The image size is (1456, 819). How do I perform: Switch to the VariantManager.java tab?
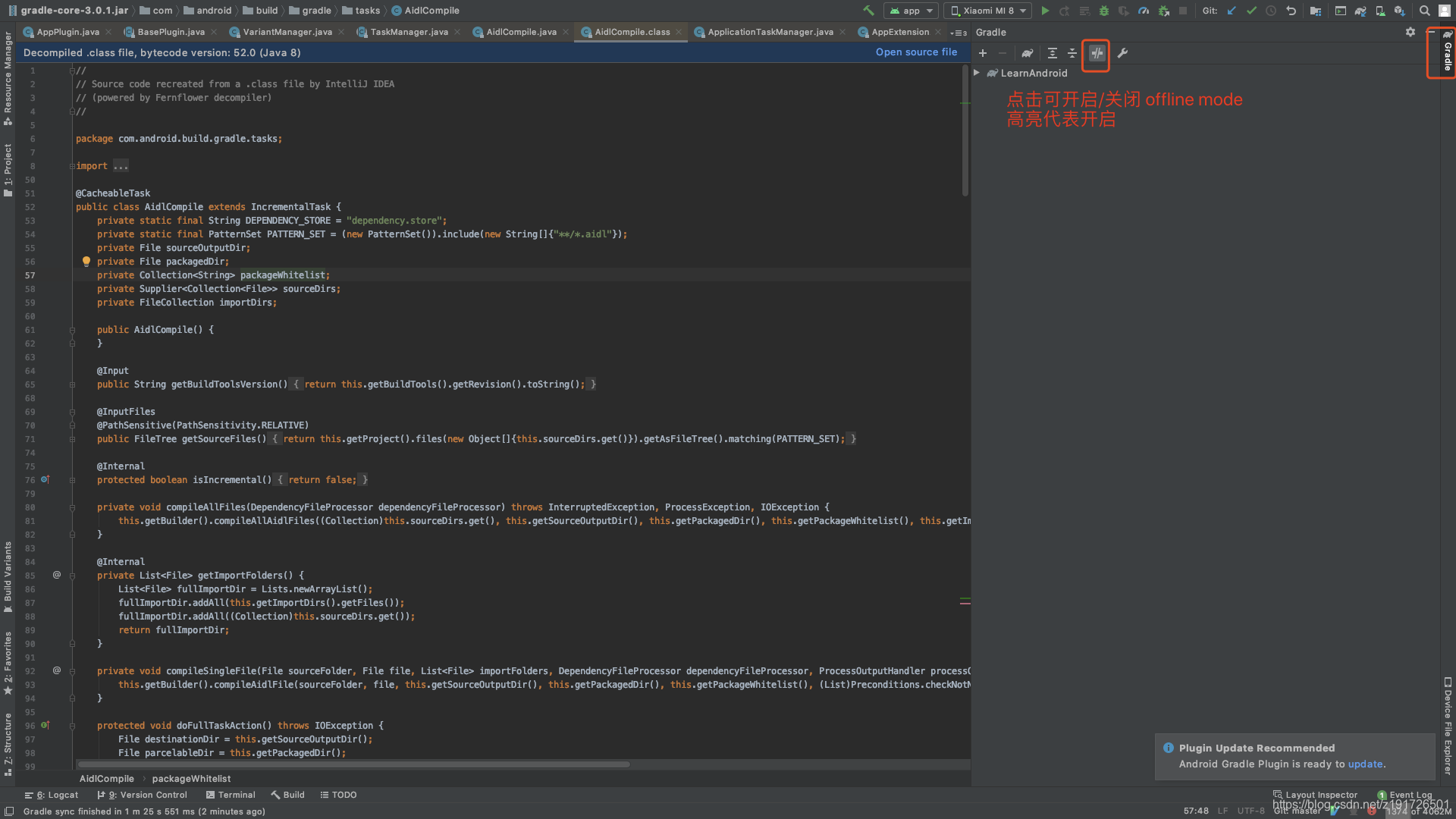pyautogui.click(x=287, y=32)
